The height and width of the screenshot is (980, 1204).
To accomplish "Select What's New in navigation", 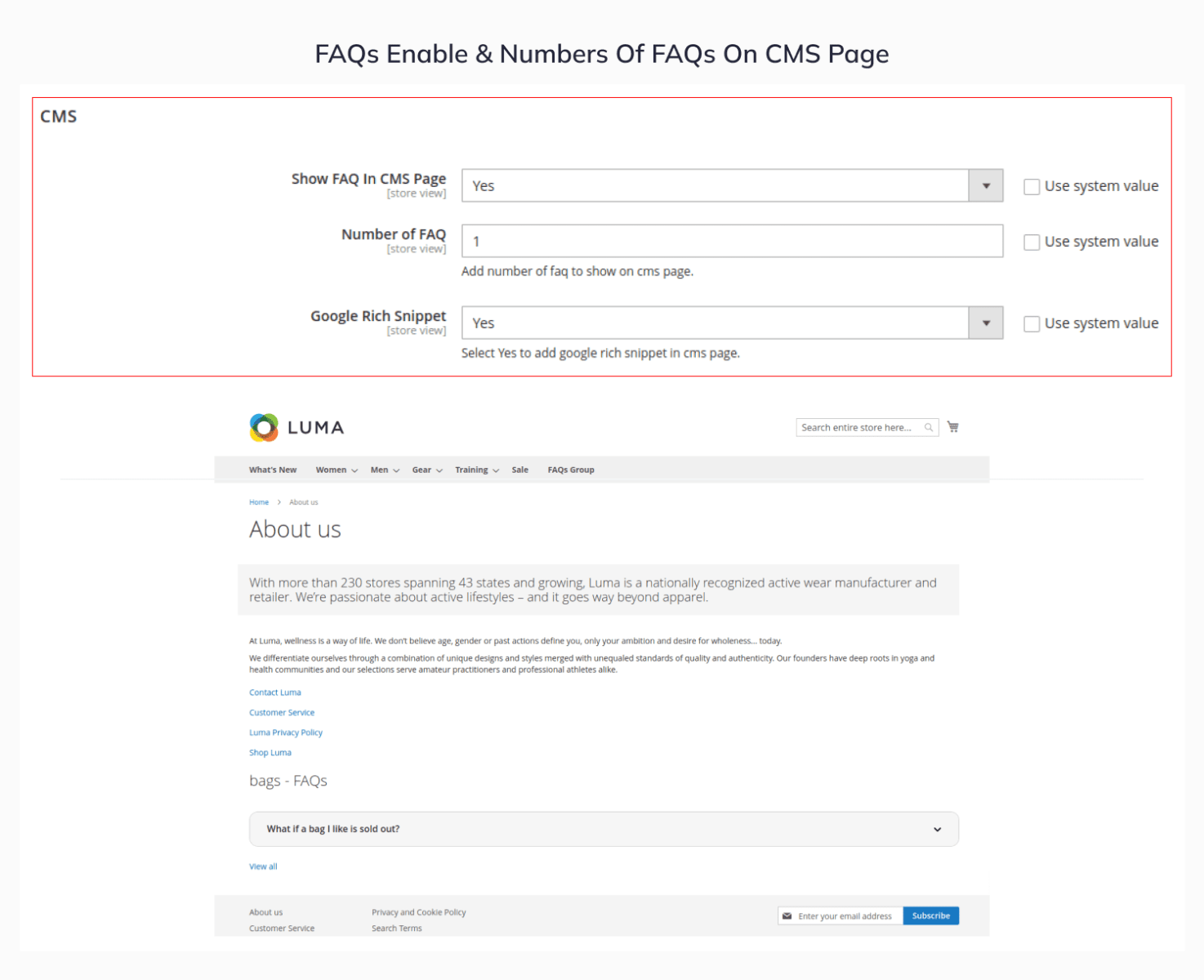I will [x=273, y=470].
